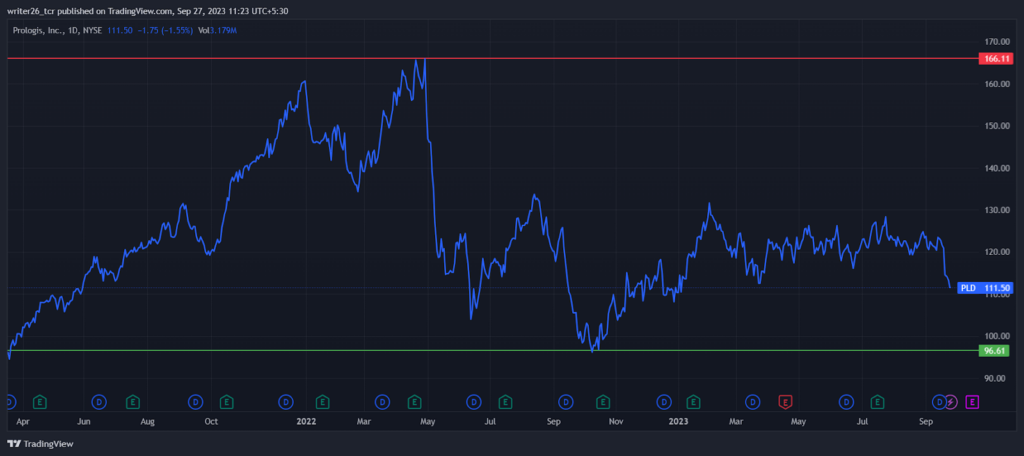
Task: Click the TradingView logo
Action: [40, 444]
